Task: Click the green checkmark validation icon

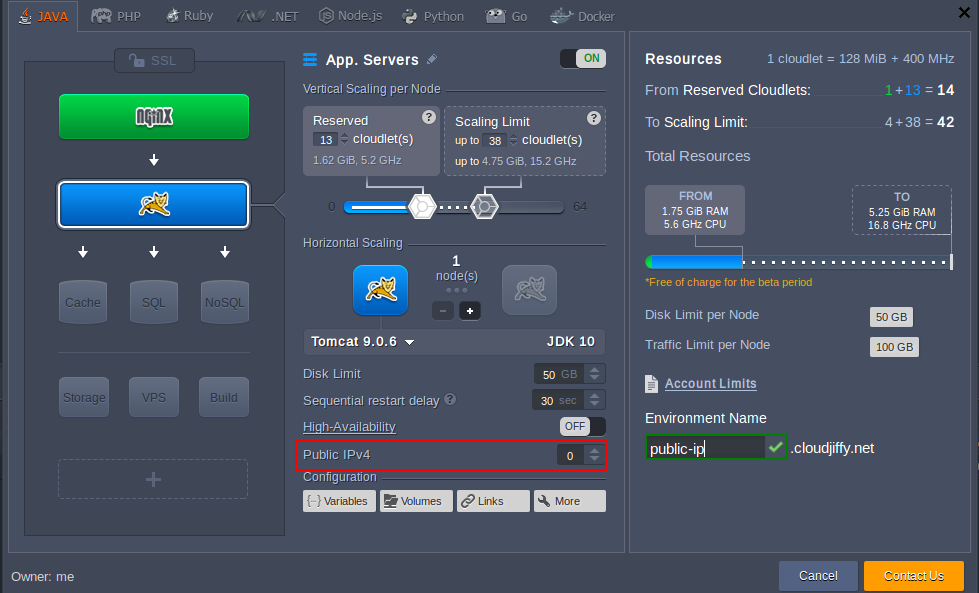Action: (x=775, y=448)
